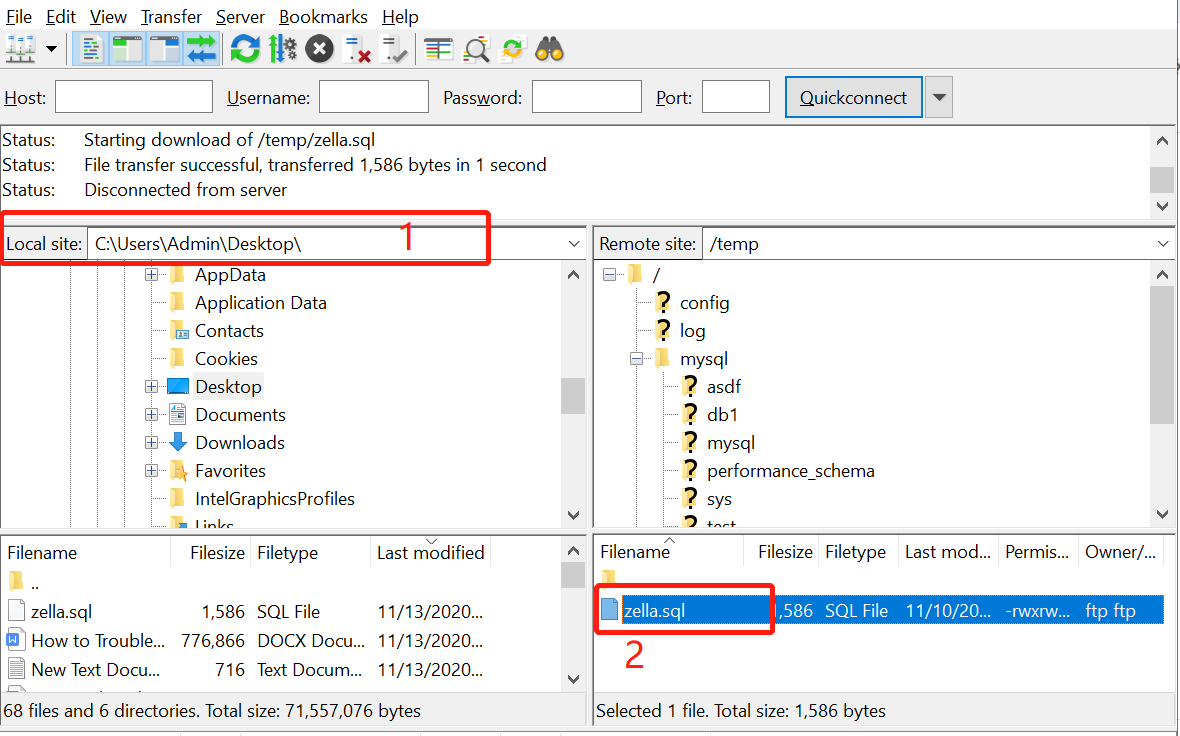Open the Transfer menu
1180x736 pixels.
coord(171,17)
